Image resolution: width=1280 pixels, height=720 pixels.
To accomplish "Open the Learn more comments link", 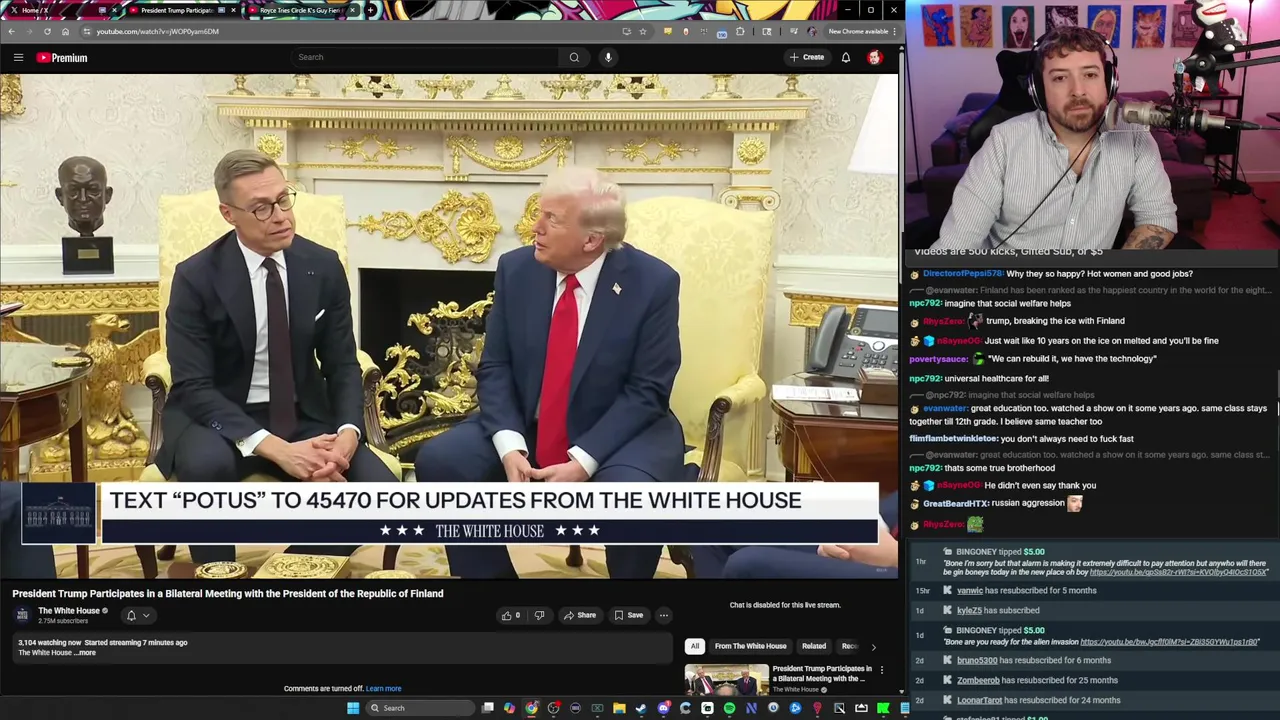I will point(383,689).
